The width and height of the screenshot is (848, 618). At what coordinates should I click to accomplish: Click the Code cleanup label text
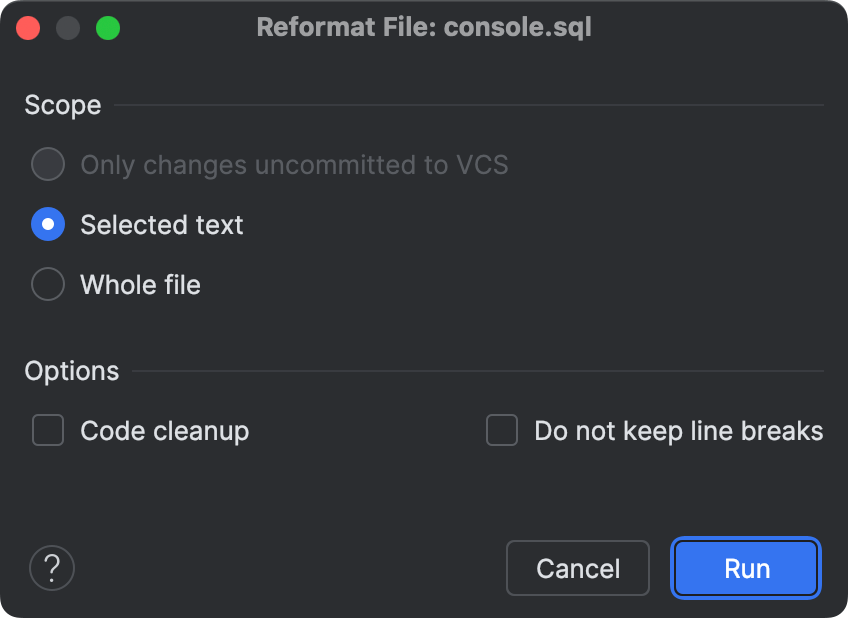(165, 431)
